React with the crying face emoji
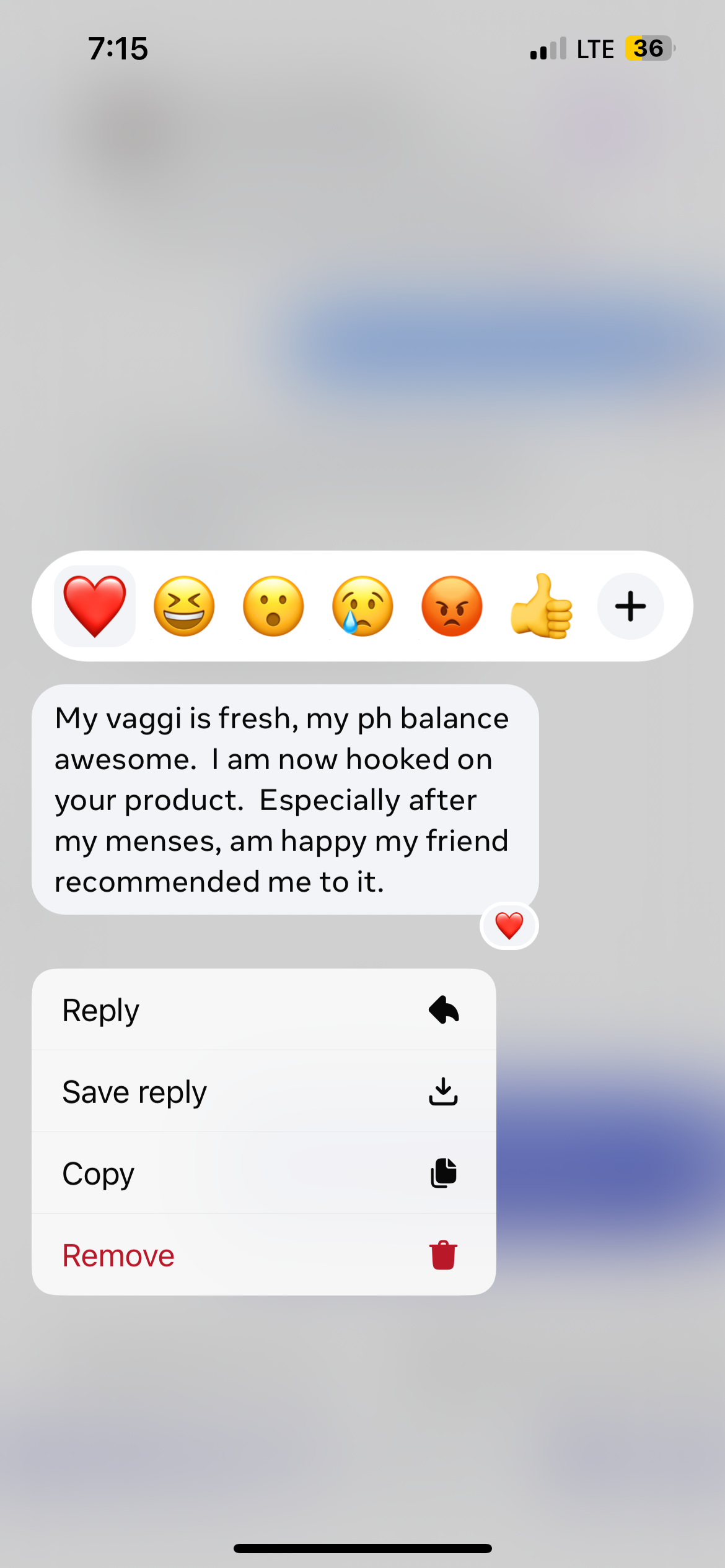 pos(362,606)
